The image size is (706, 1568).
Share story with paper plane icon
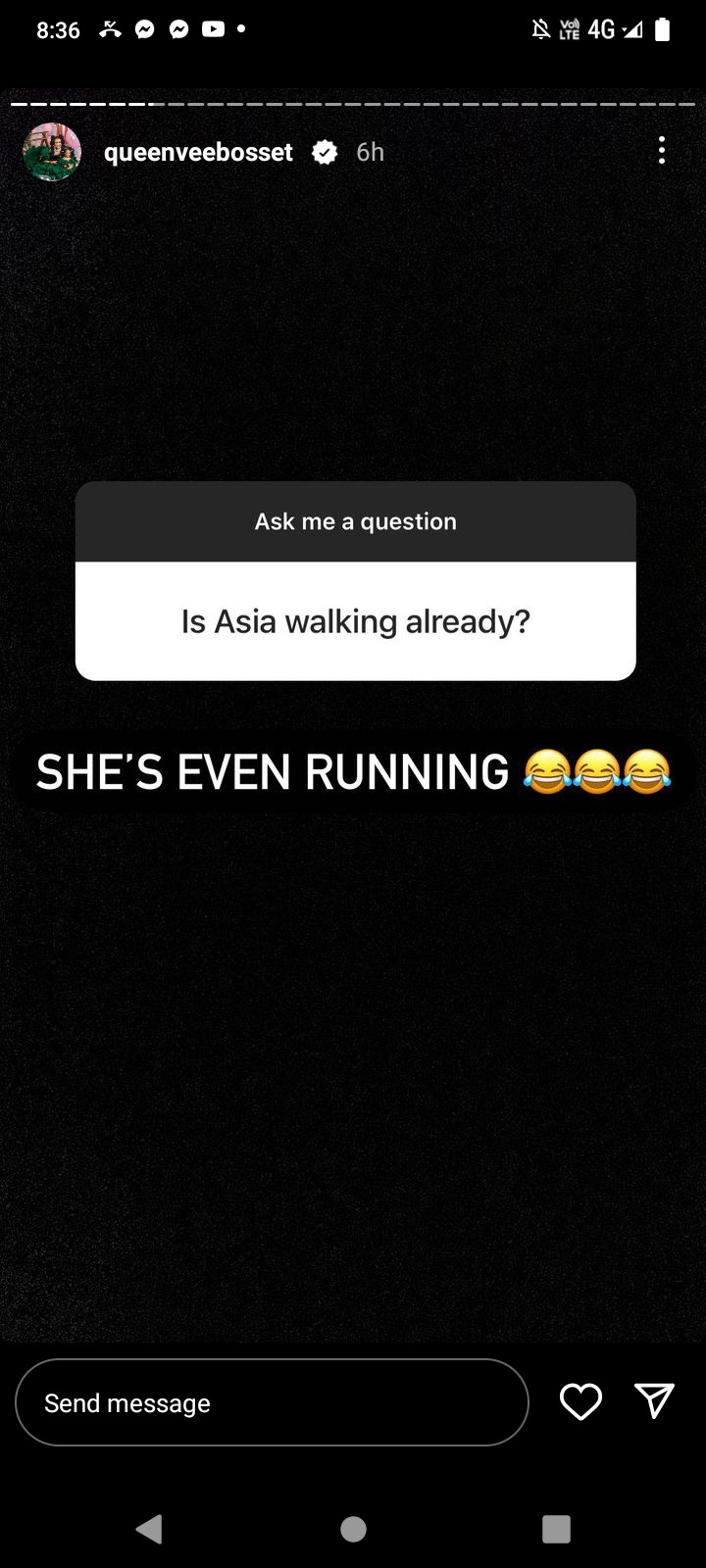654,1400
